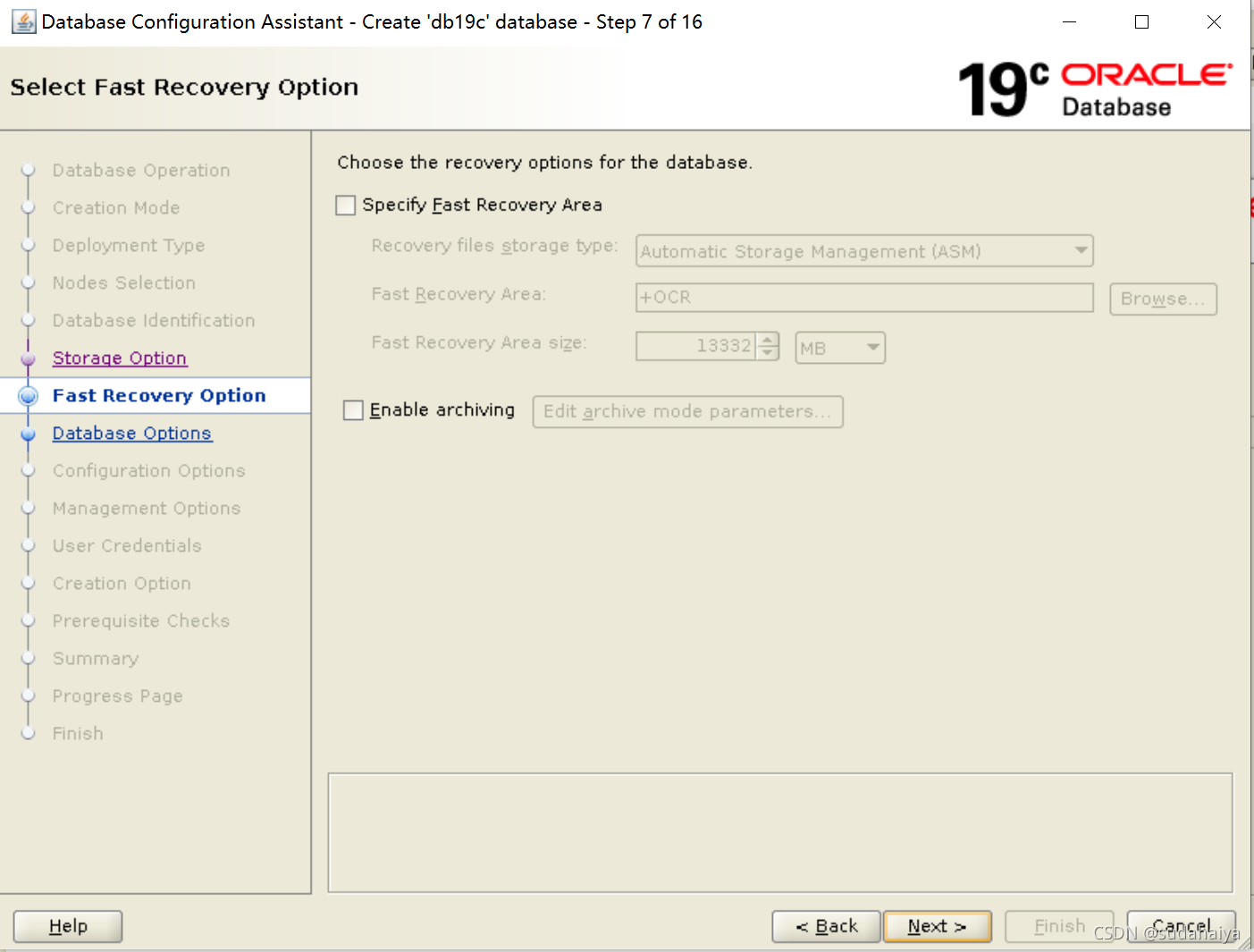Click the Progress Page step
1254x952 pixels.
(x=117, y=695)
